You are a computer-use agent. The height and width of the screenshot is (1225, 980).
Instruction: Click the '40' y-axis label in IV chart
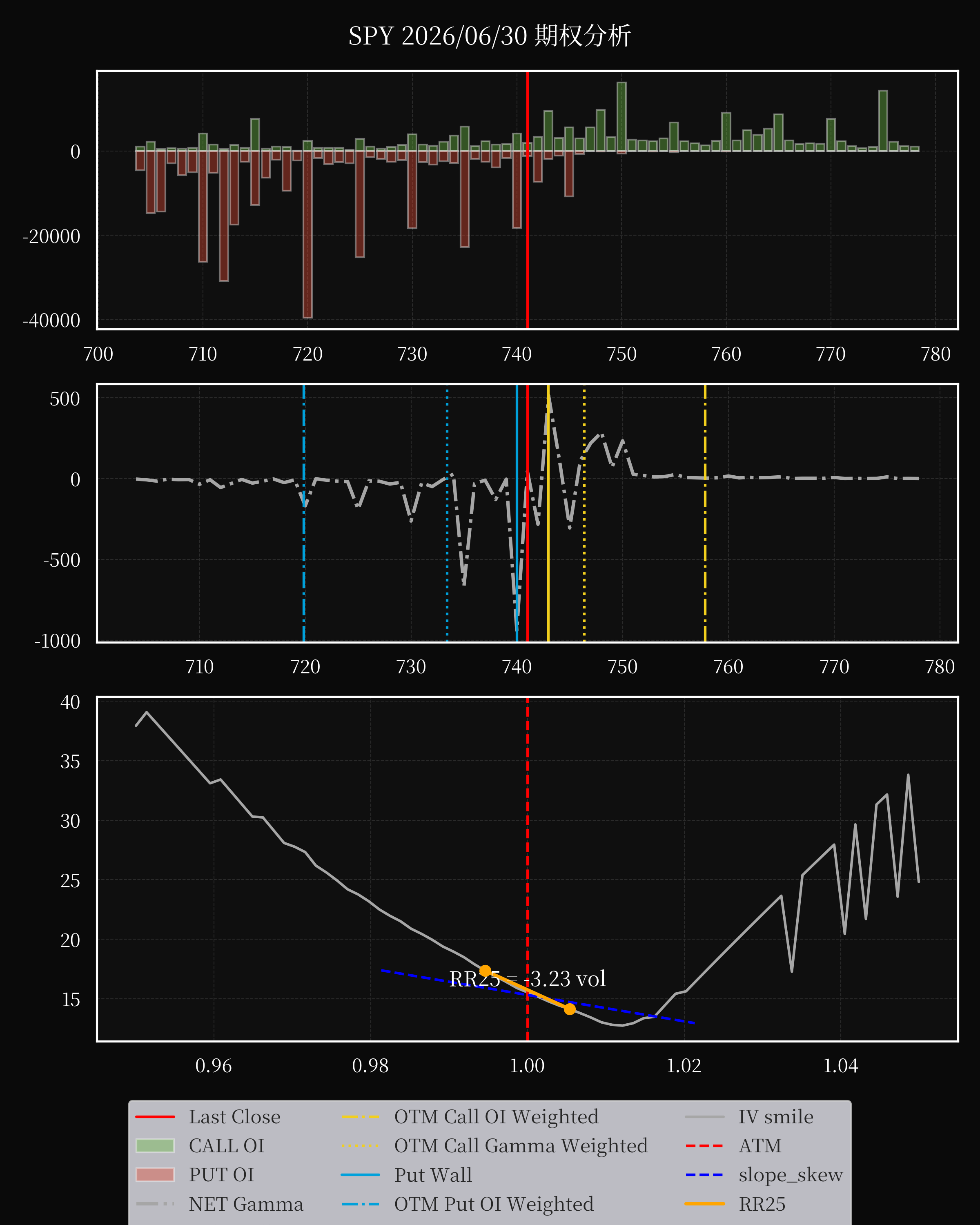[x=71, y=702]
